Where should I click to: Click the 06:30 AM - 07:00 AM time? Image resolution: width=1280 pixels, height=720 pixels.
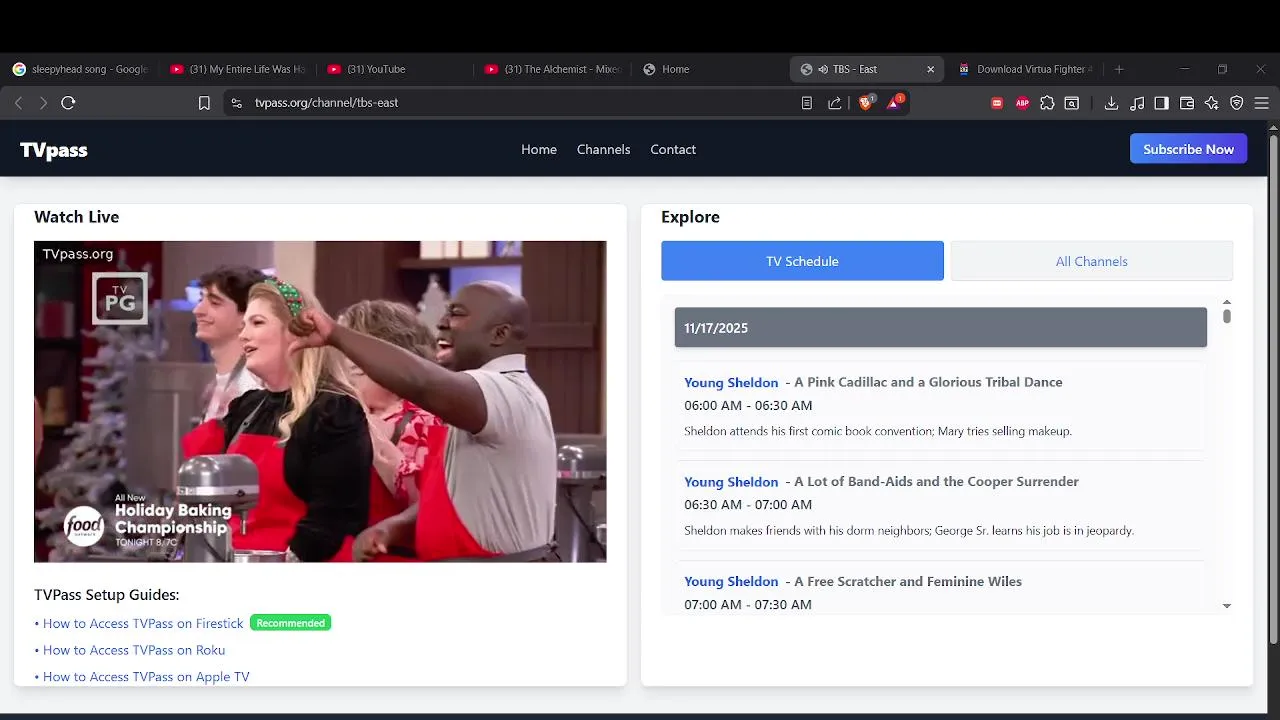748,505
